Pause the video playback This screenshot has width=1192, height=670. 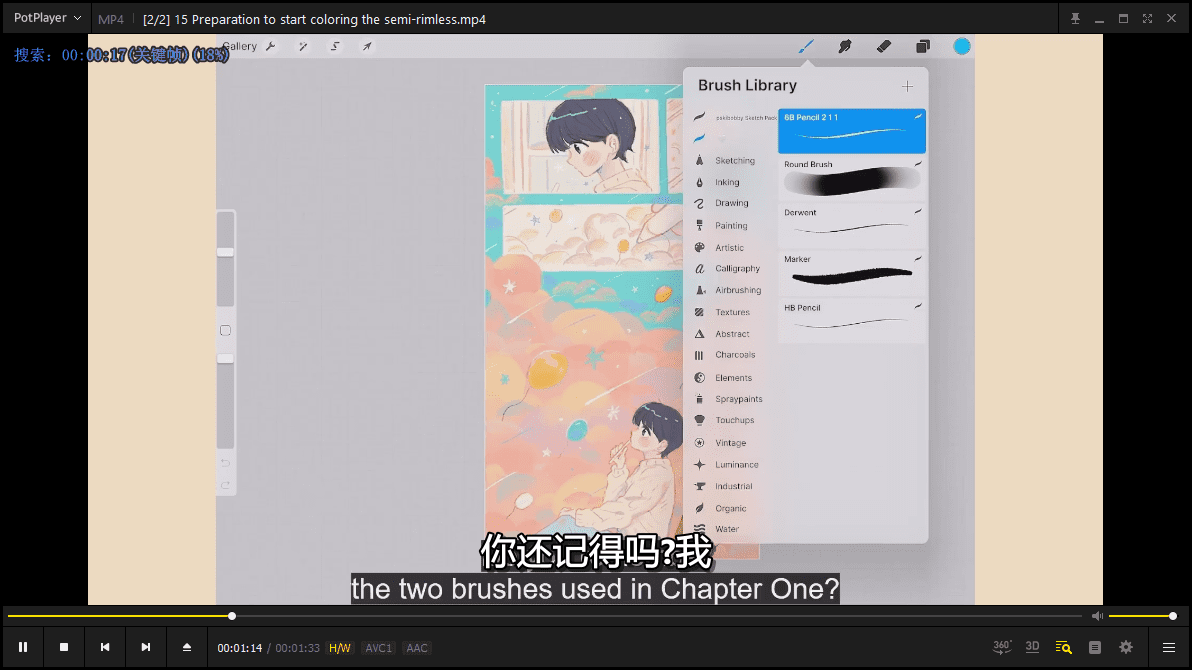[23, 647]
